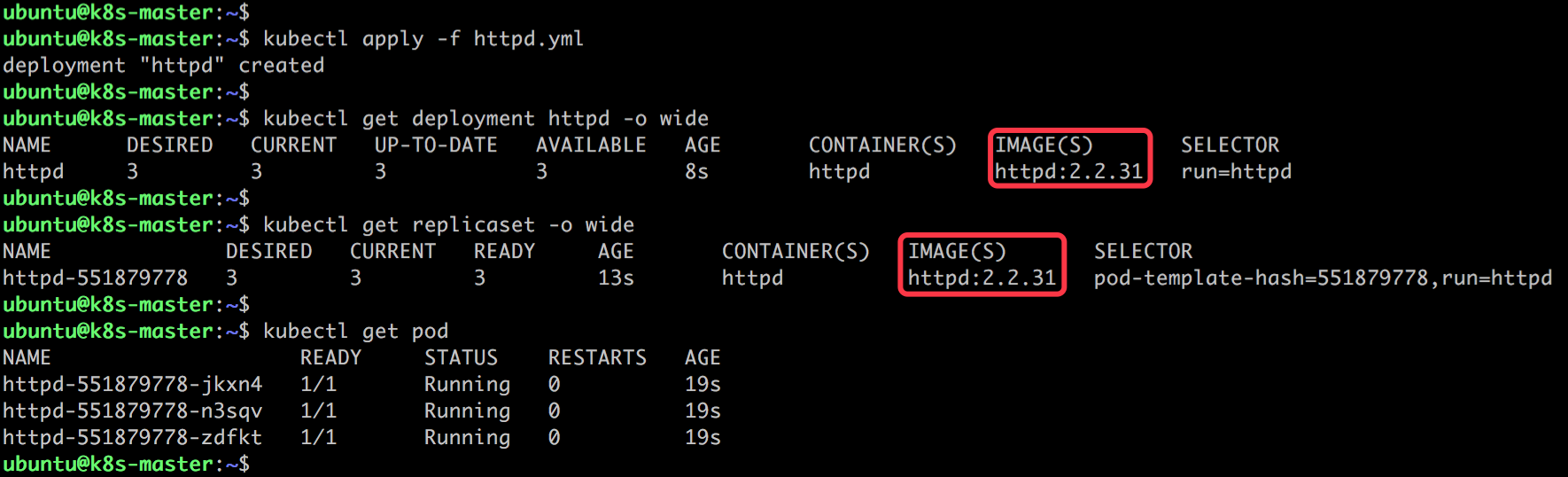Viewport: 1568px width, 477px height.
Task: Click the 'kubectl get pod' command
Action: [x=355, y=332]
